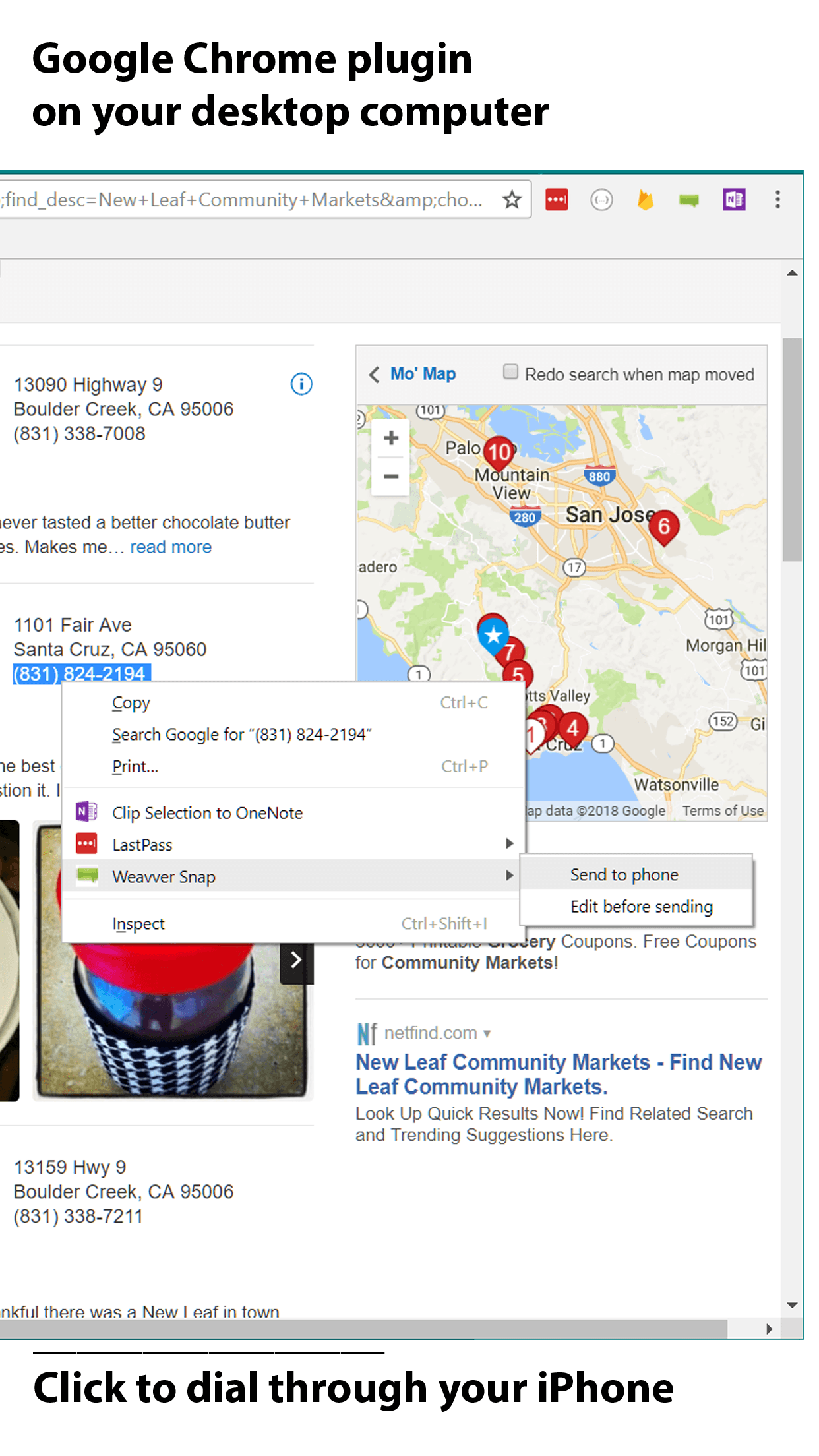The image size is (819, 1456).
Task: Zoom out on the map
Action: tap(391, 476)
